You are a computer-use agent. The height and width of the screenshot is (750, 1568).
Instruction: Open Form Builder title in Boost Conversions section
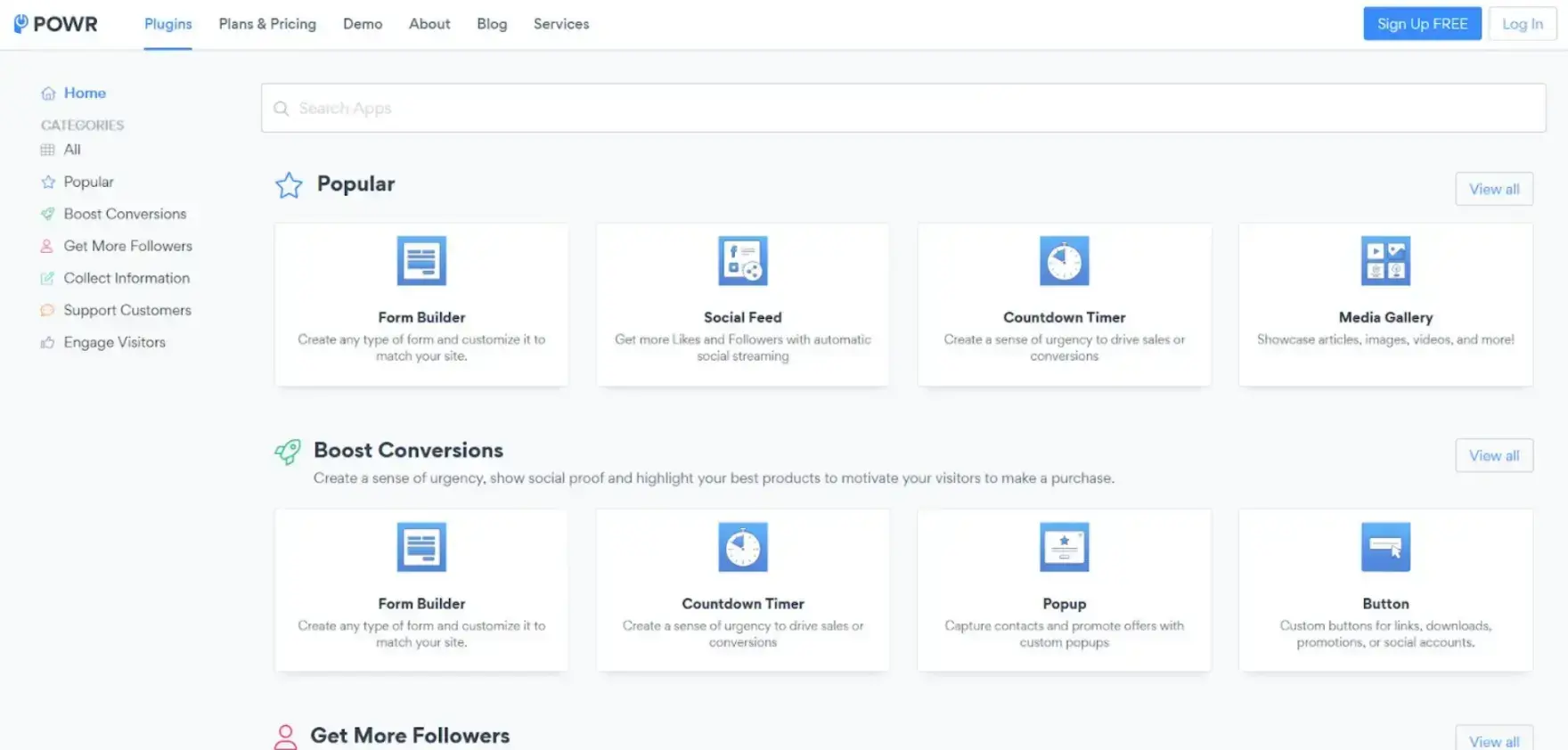[x=421, y=604]
